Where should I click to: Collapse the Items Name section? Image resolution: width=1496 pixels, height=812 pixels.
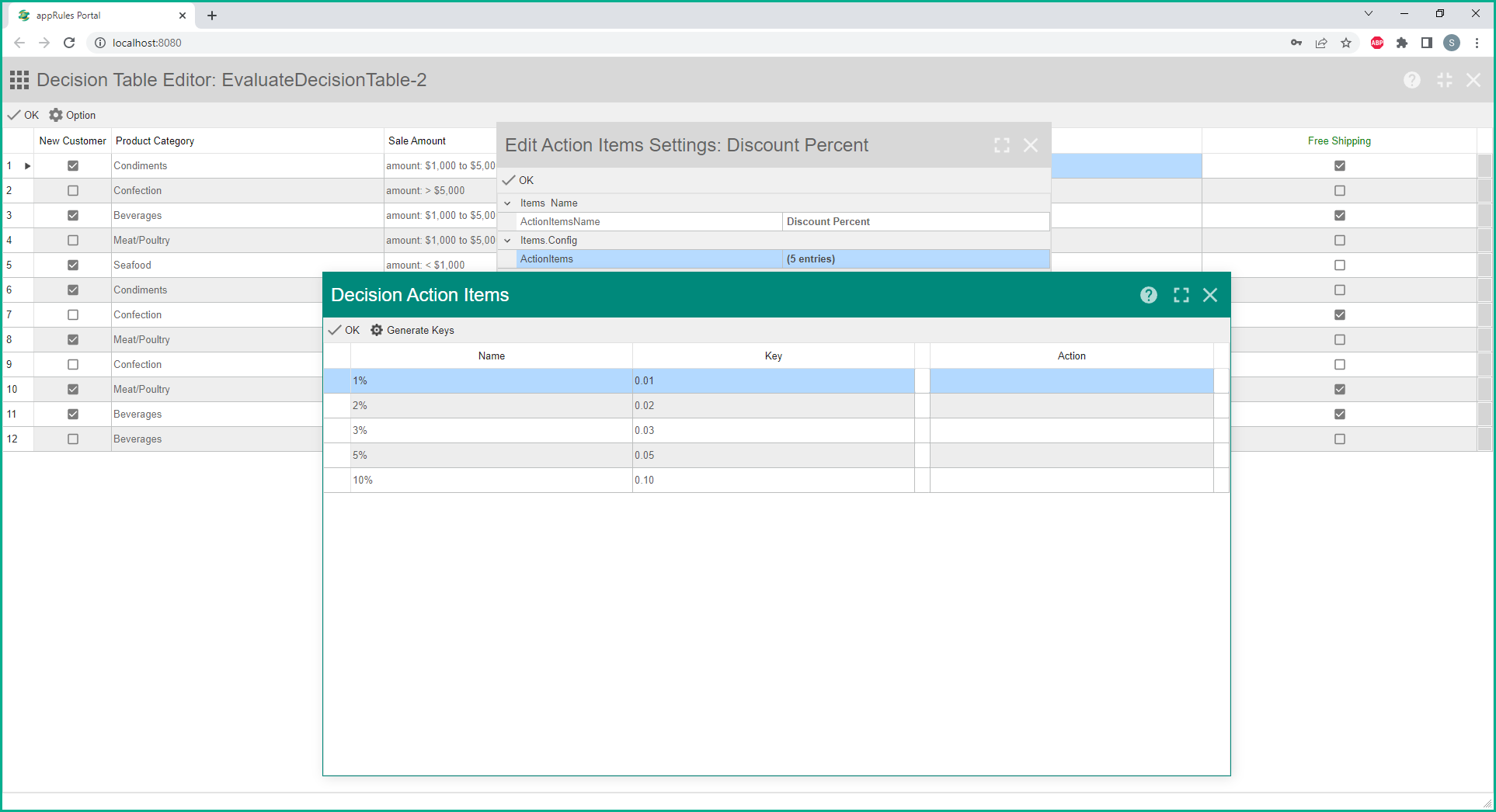click(508, 203)
